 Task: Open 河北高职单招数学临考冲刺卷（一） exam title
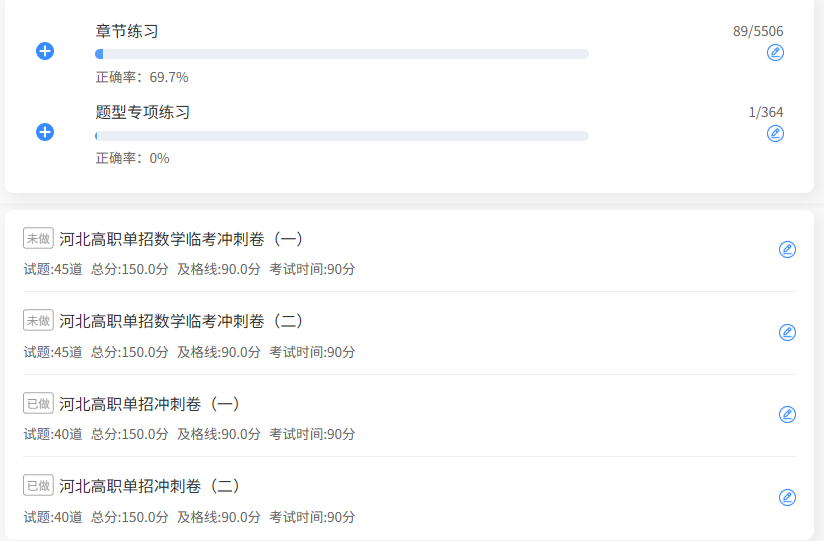(181, 239)
